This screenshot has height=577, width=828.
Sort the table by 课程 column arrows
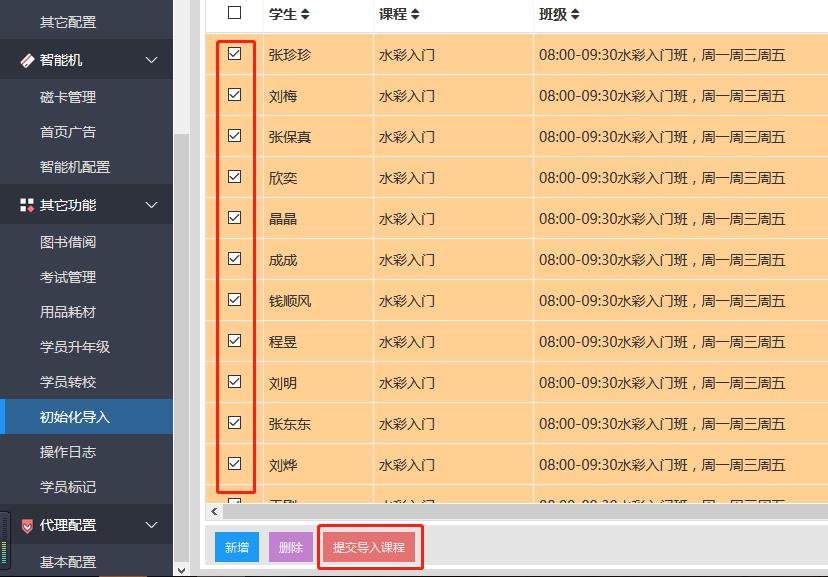click(415, 14)
